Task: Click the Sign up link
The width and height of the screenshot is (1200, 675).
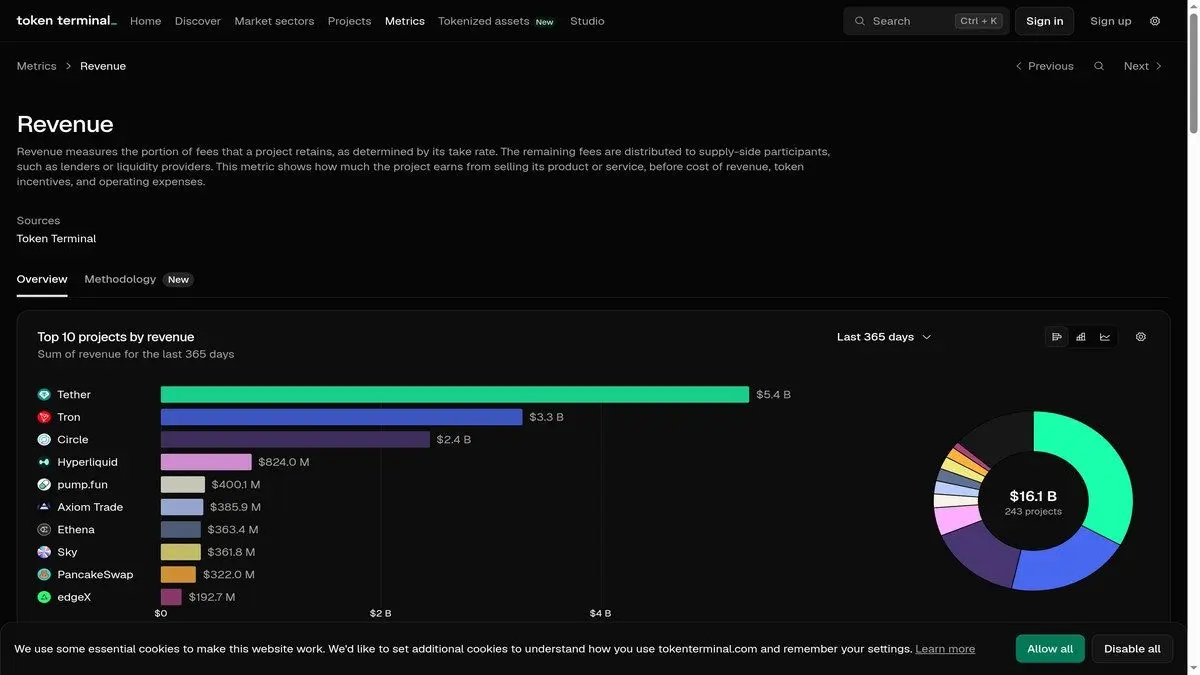Action: (1111, 21)
